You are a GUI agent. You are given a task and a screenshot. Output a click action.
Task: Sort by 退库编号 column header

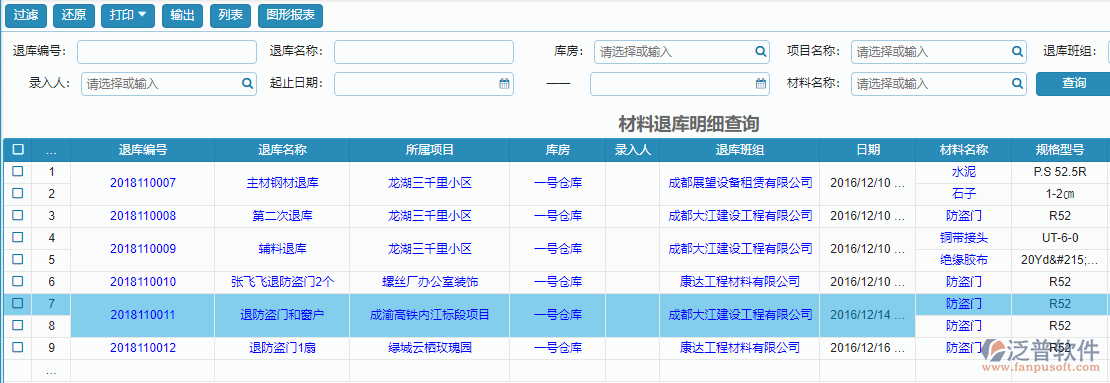coord(143,149)
